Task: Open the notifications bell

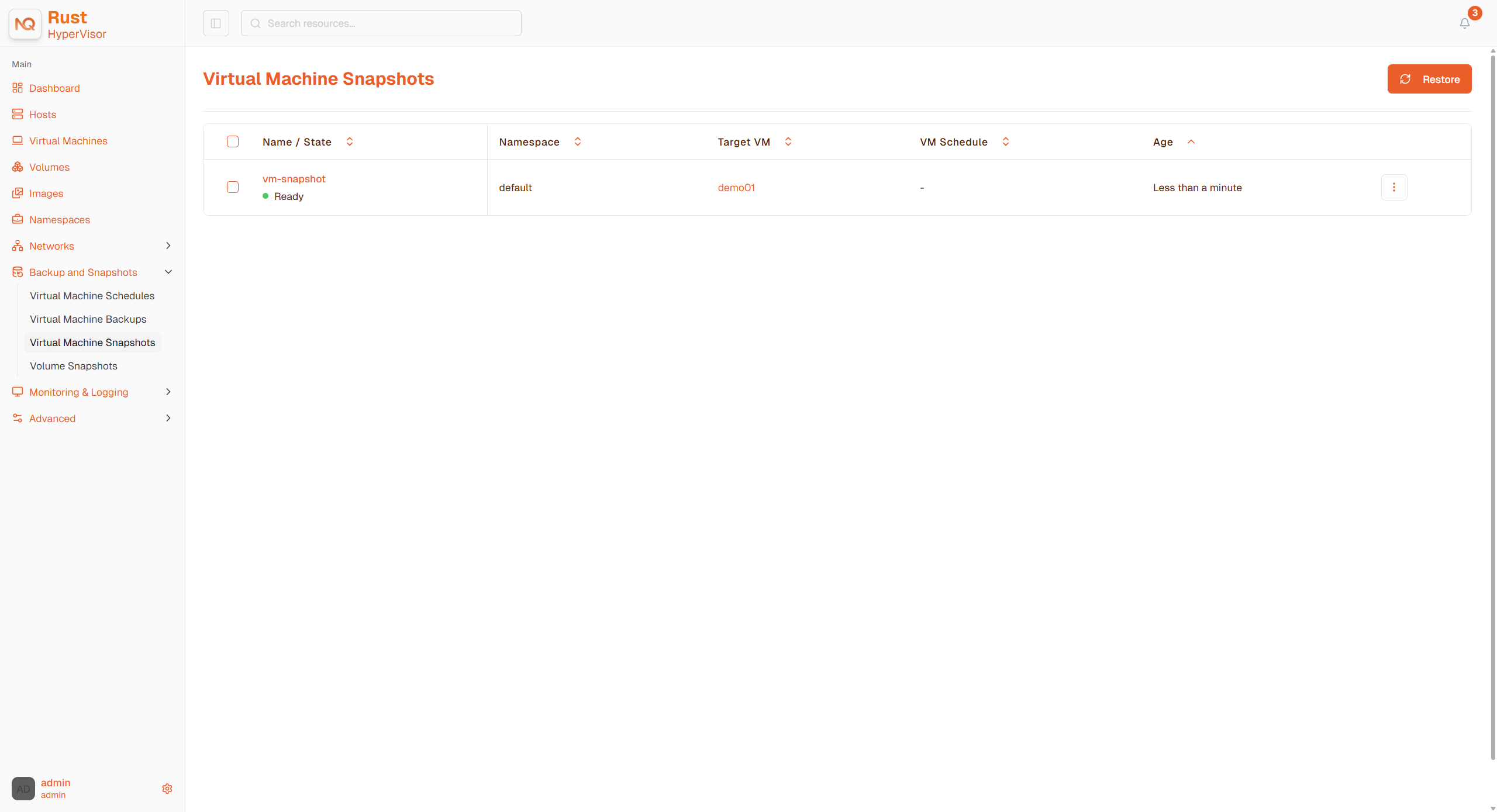Action: click(x=1464, y=23)
